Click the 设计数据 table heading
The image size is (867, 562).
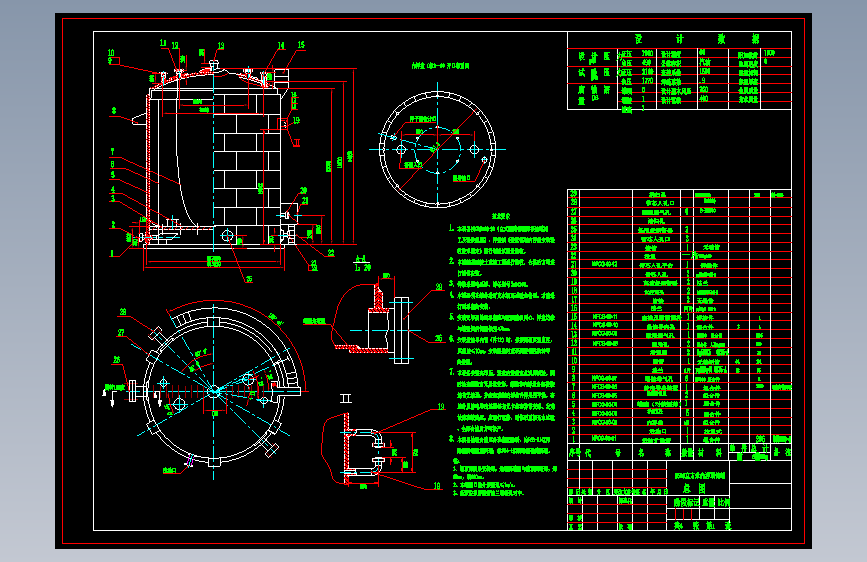697,39
